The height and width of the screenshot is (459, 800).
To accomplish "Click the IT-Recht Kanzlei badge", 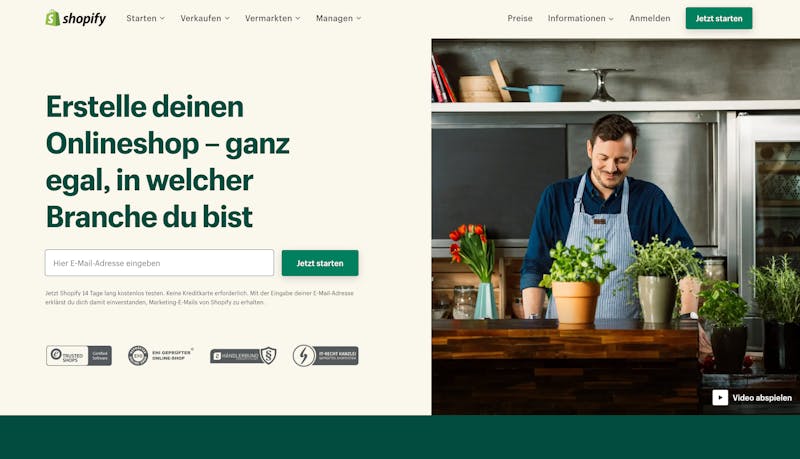I will tap(326, 355).
